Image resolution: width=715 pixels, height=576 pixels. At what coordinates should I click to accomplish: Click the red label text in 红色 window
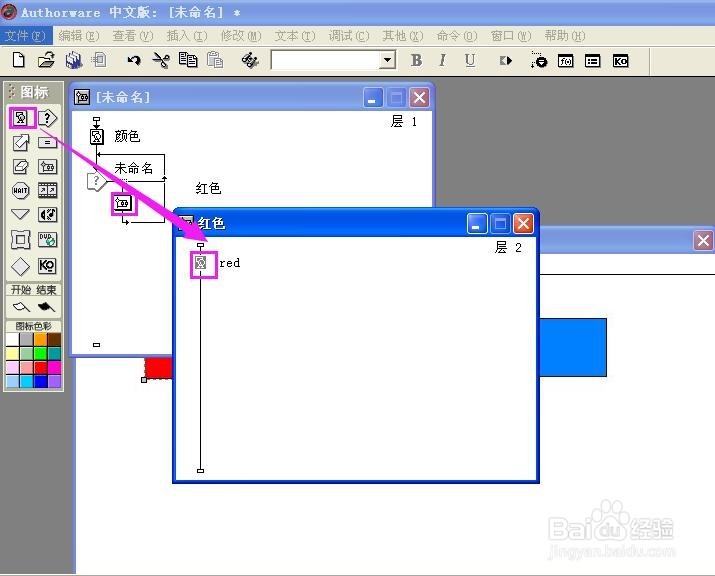(x=229, y=263)
